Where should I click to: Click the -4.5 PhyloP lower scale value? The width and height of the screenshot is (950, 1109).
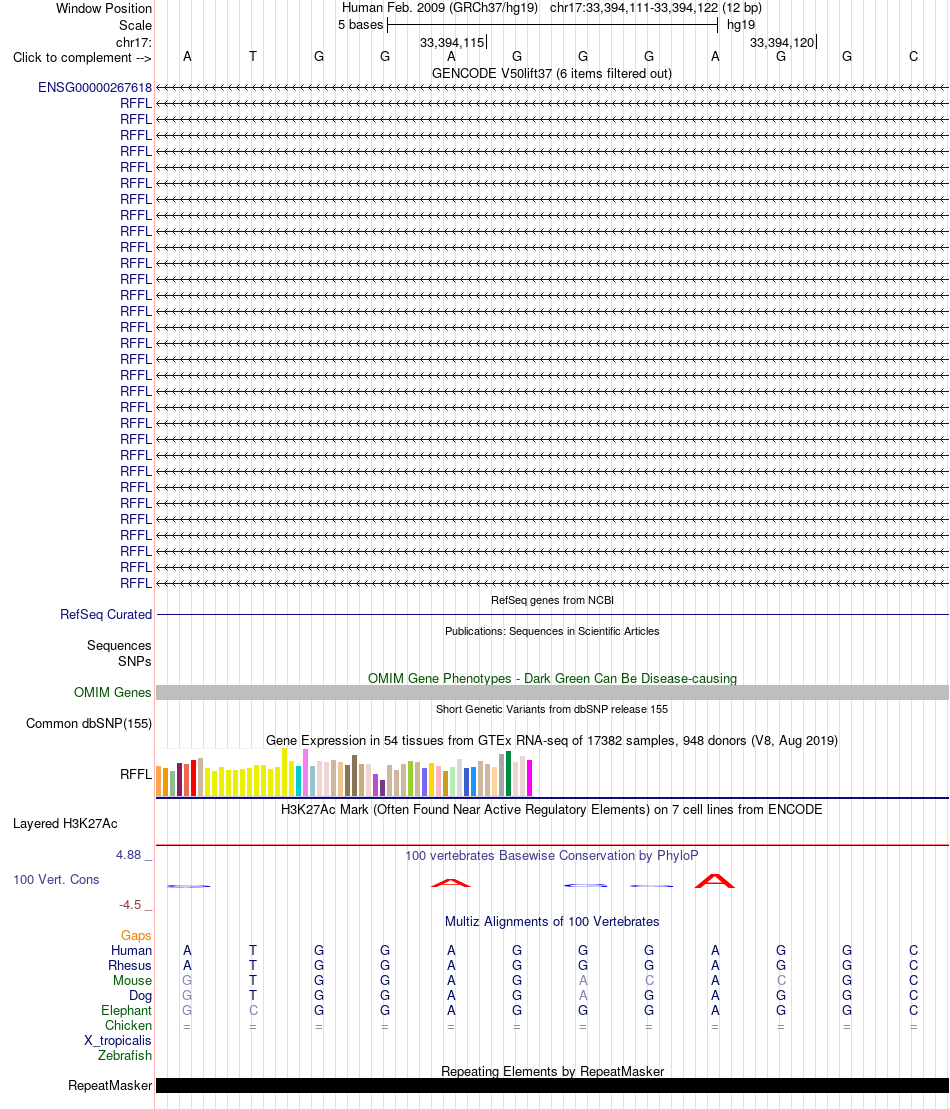(130, 905)
